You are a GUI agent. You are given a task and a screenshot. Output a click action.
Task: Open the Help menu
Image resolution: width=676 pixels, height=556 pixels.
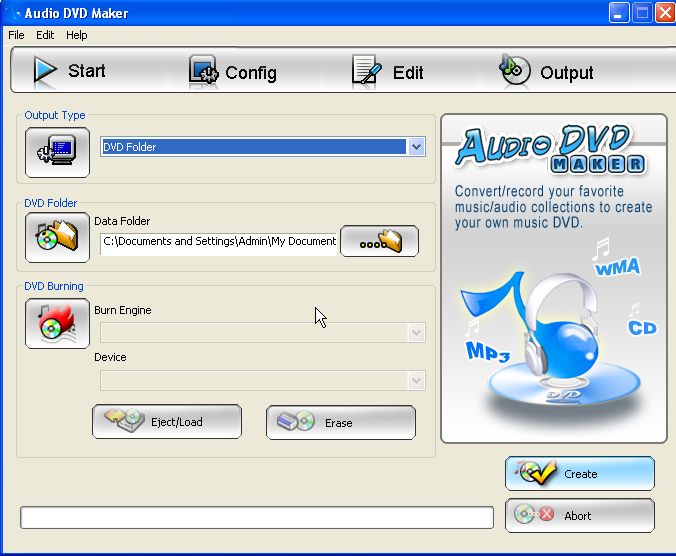click(x=76, y=35)
